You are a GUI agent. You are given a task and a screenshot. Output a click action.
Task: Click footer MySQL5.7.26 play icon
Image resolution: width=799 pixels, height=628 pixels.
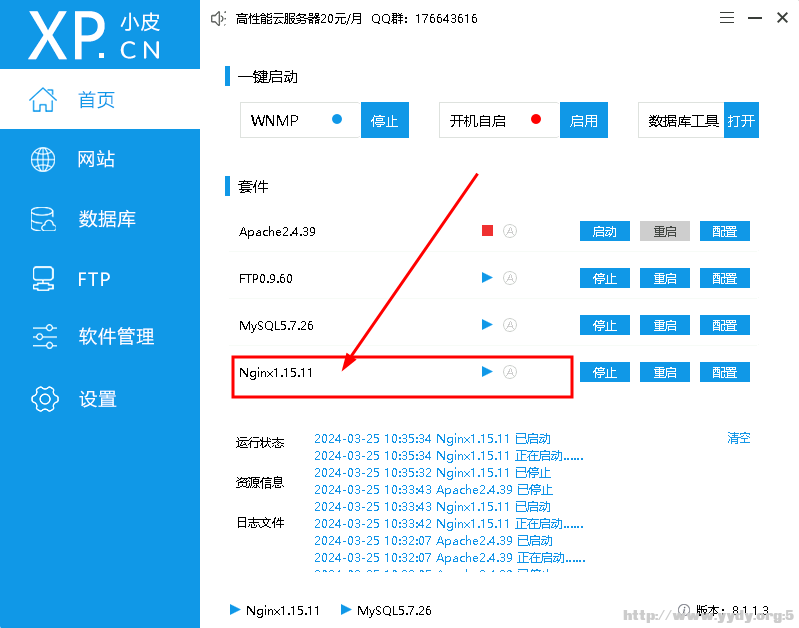point(345,609)
